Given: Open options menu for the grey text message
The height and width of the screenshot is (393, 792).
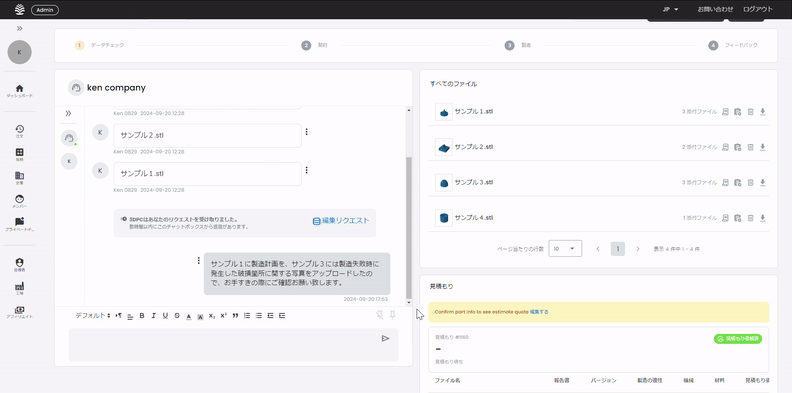Looking at the screenshot, I should point(199,261).
